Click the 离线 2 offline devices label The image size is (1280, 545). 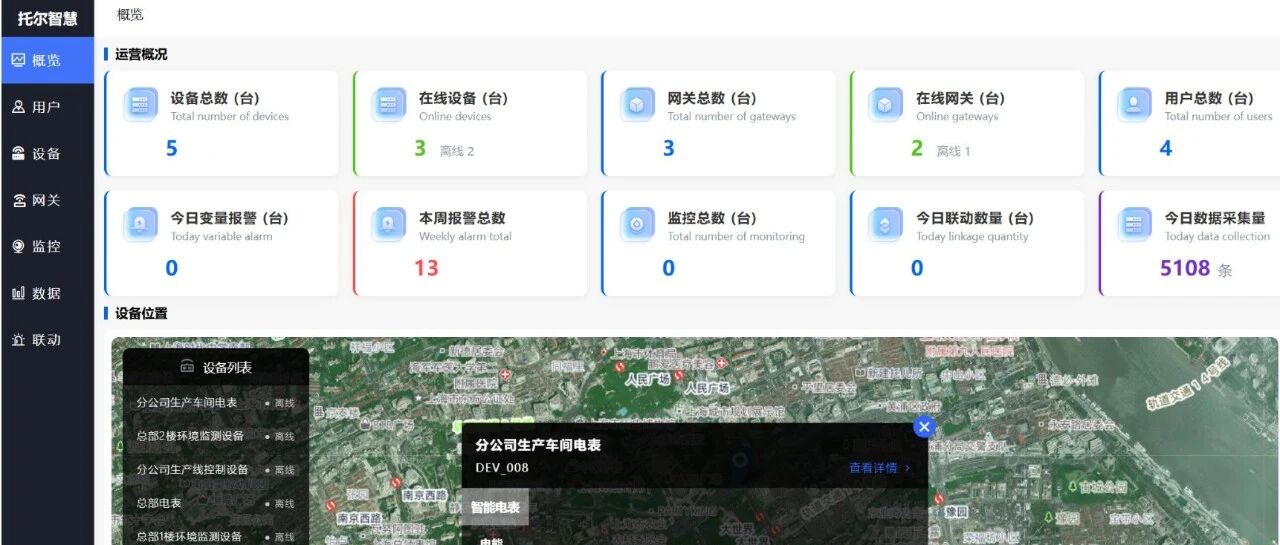pyautogui.click(x=457, y=151)
